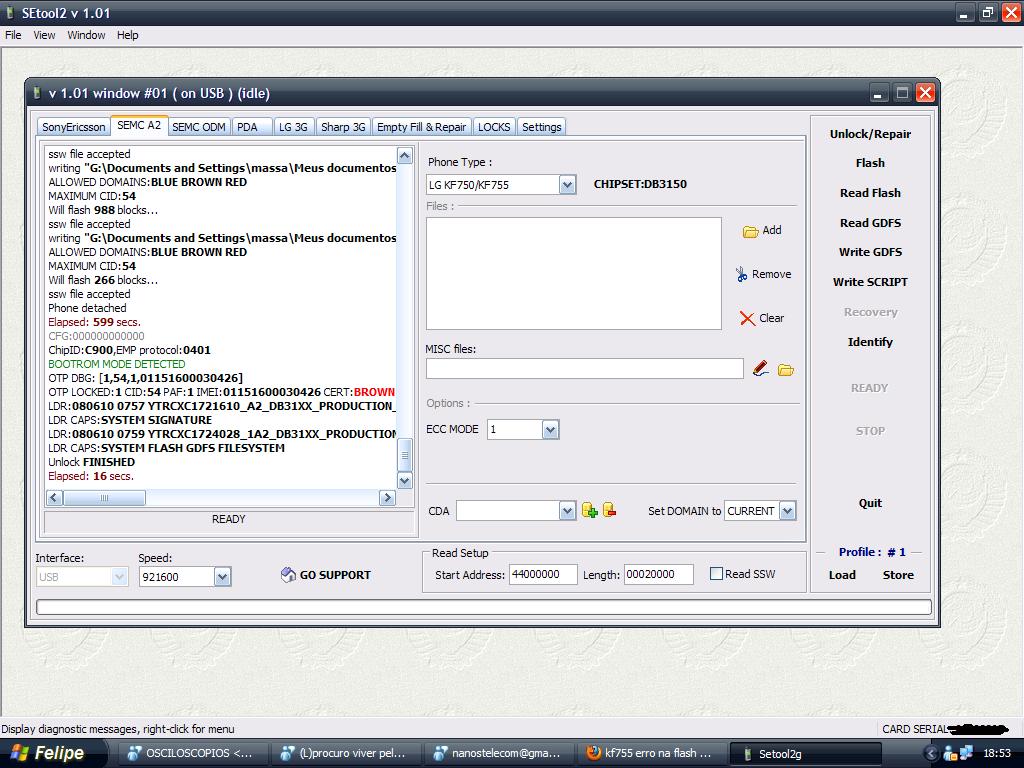Click the 'Elapsed: 16 secs.' log line
The height and width of the screenshot is (768, 1024).
pos(91,476)
